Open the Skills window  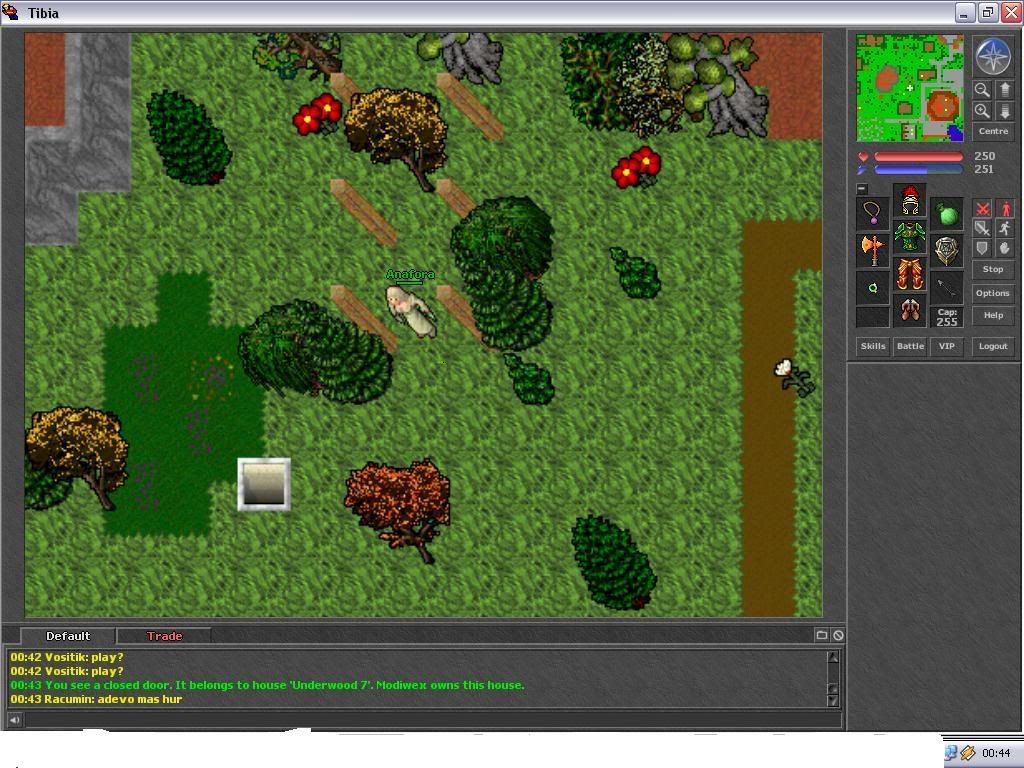point(873,346)
